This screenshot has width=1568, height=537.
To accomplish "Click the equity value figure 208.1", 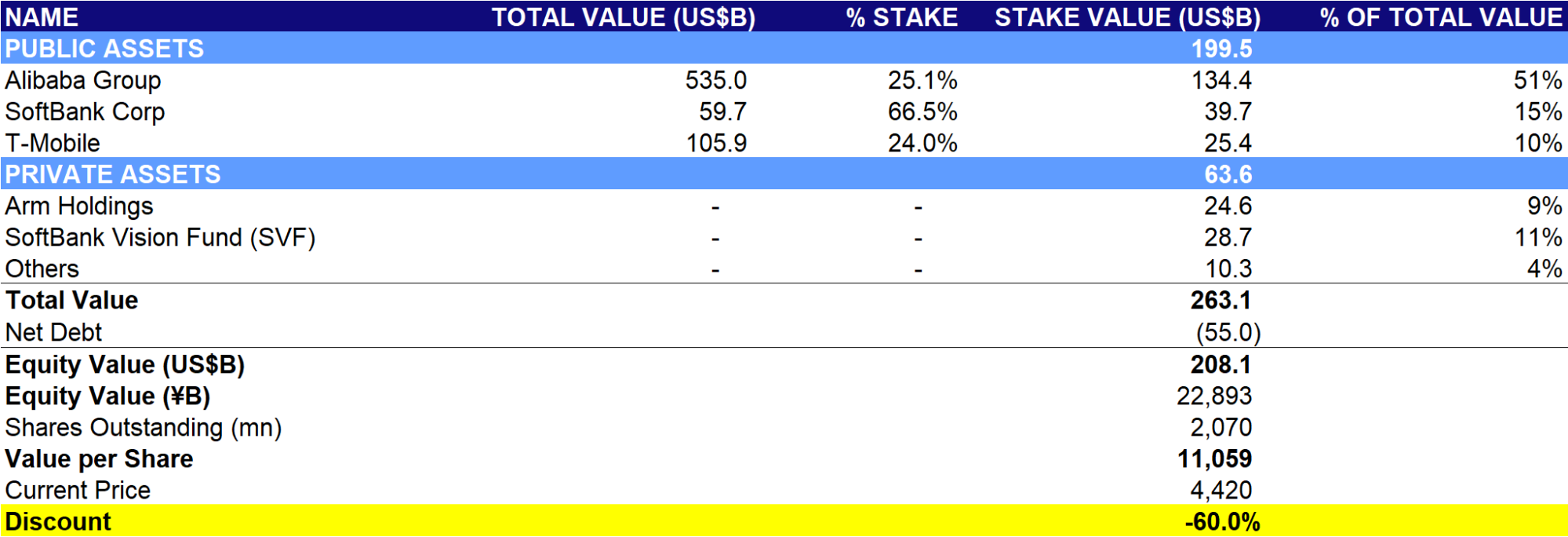I will click(x=1221, y=364).
